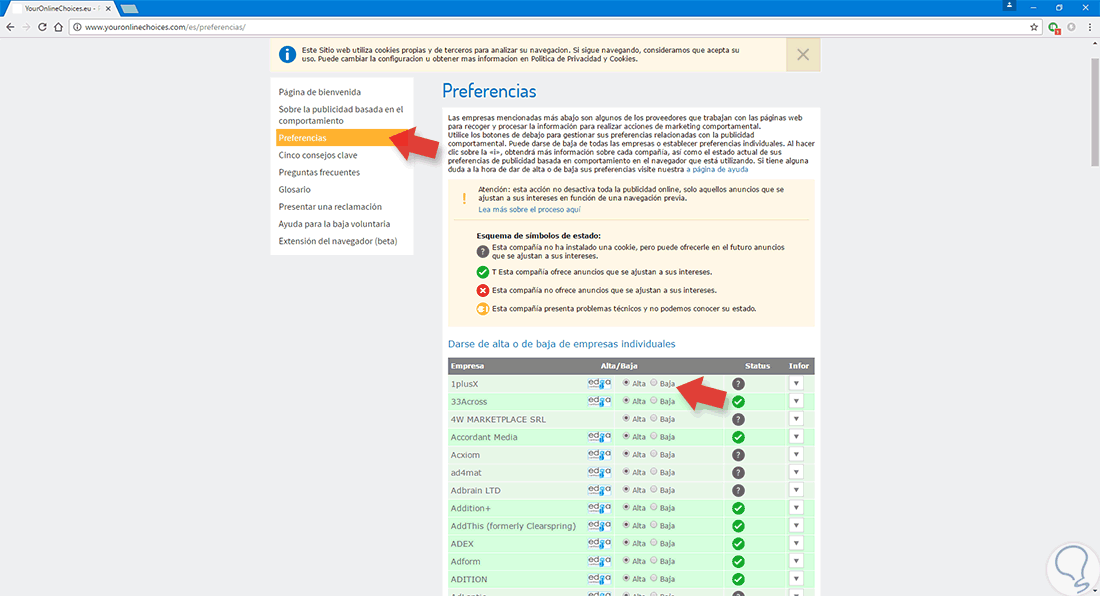Click the green check status for ADEX
Viewport: 1100px width, 596px height.
pyautogui.click(x=738, y=543)
